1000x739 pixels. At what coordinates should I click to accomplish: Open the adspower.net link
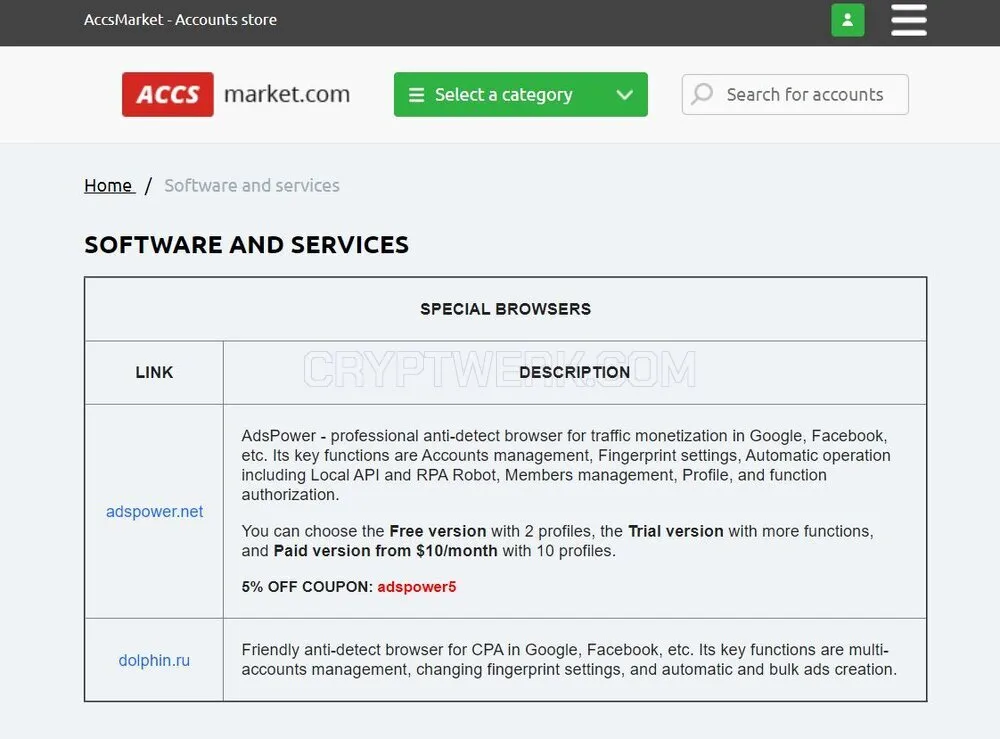154,511
